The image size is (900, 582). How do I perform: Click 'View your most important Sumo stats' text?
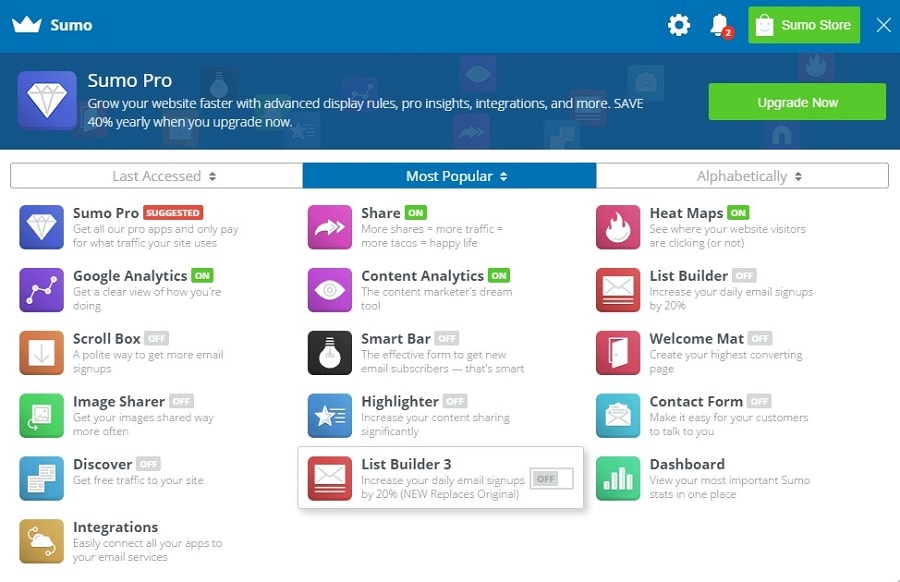coord(730,487)
